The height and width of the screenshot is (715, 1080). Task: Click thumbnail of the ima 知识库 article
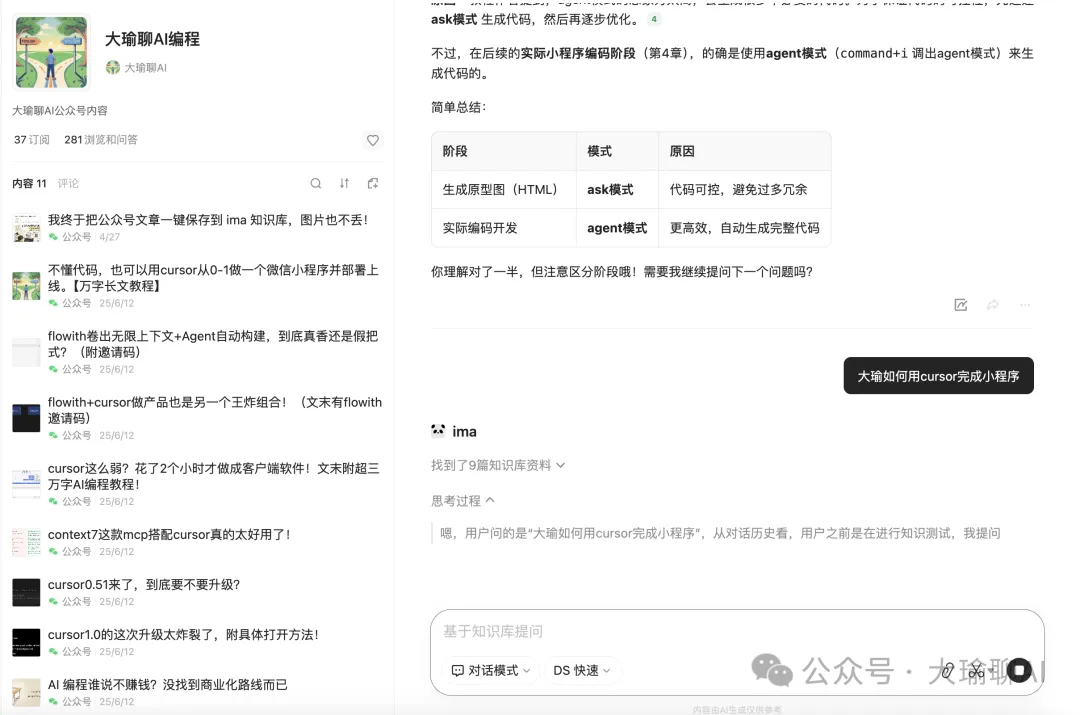[26, 228]
